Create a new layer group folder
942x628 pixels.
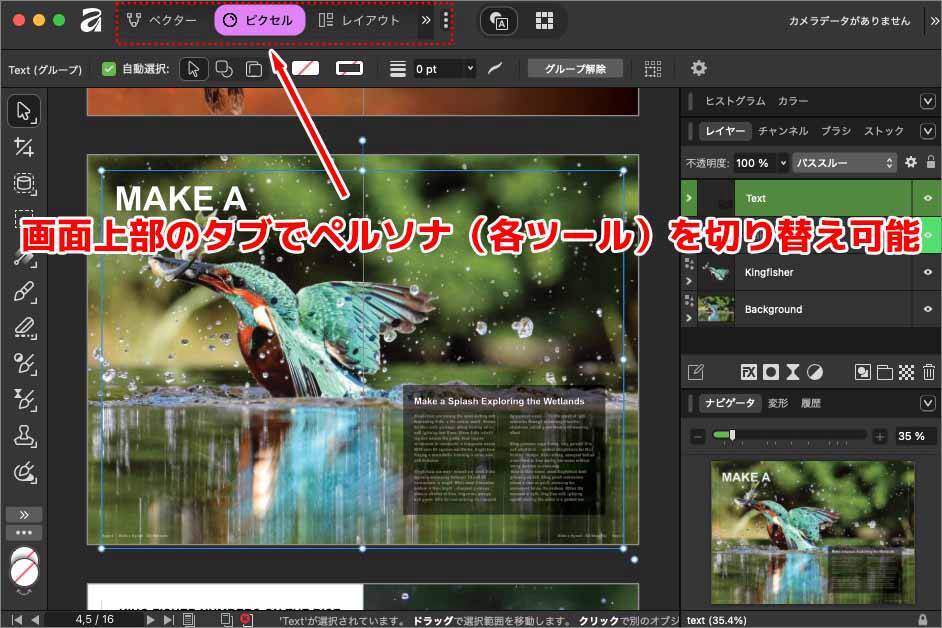coord(884,372)
